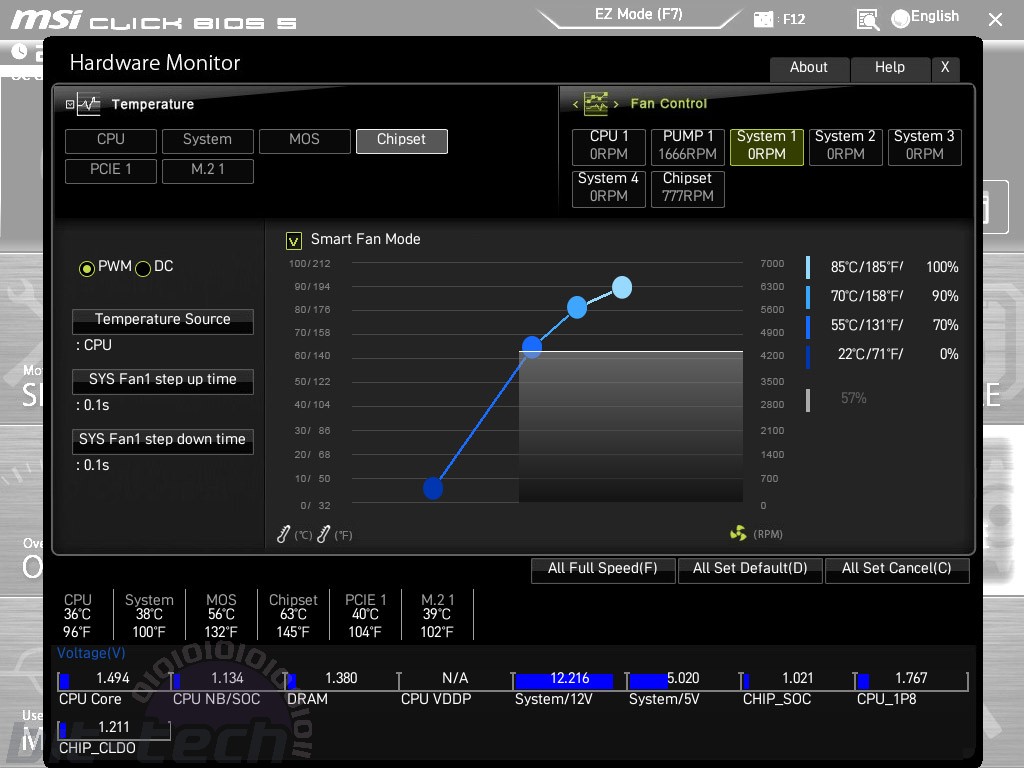Click the CHIP_CLDO voltage value 1.211
This screenshot has width=1024, height=768.
click(x=114, y=728)
